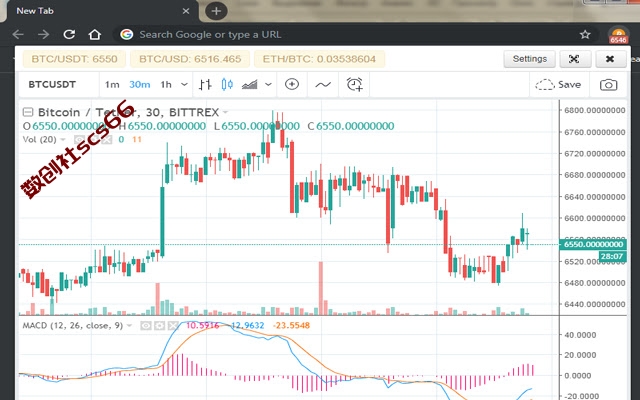The height and width of the screenshot is (400, 640).
Task: Click the BTC/USD: 6516.465 ticker
Action: click(190, 59)
